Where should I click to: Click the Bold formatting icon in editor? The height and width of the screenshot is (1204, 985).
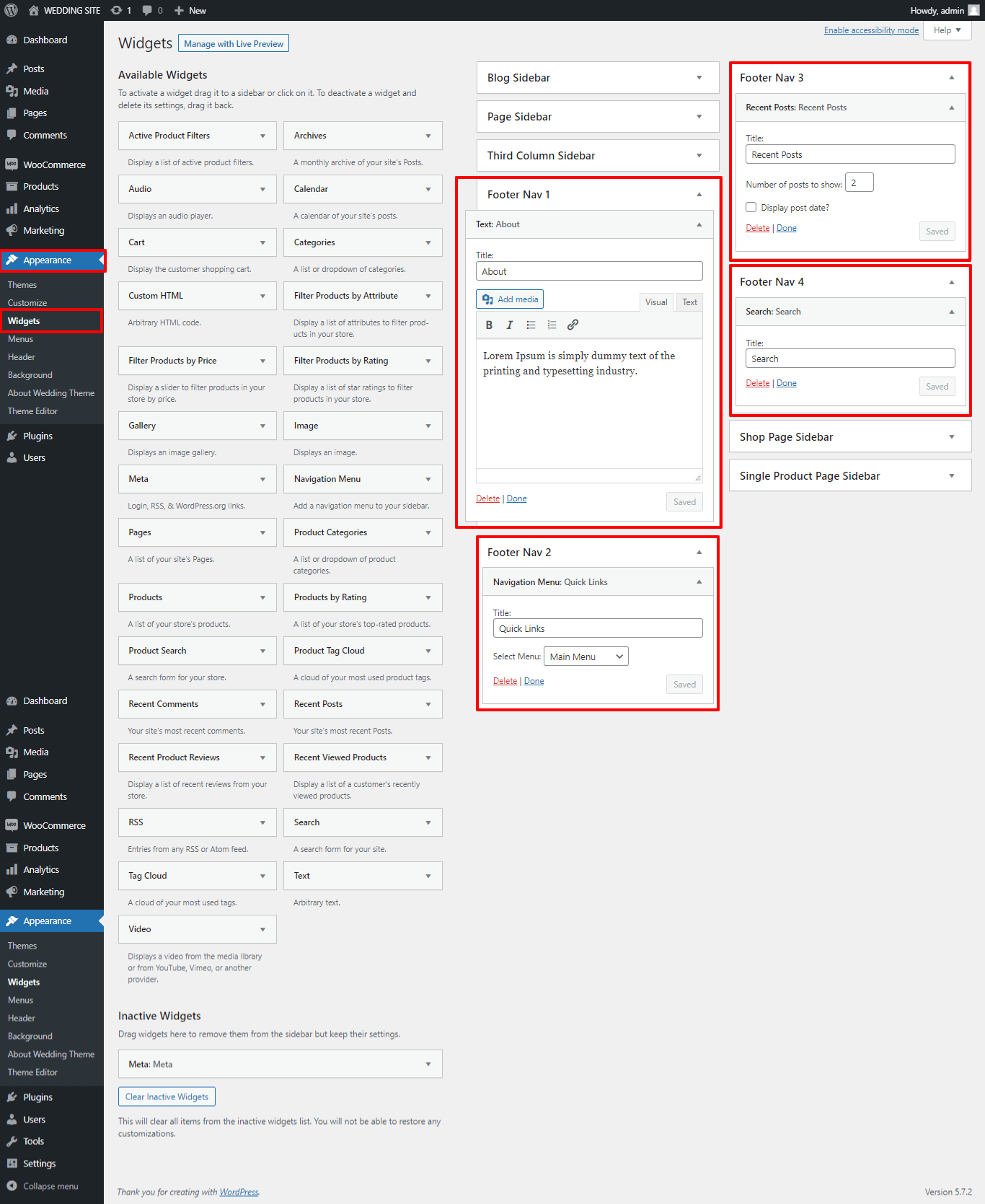(x=489, y=325)
